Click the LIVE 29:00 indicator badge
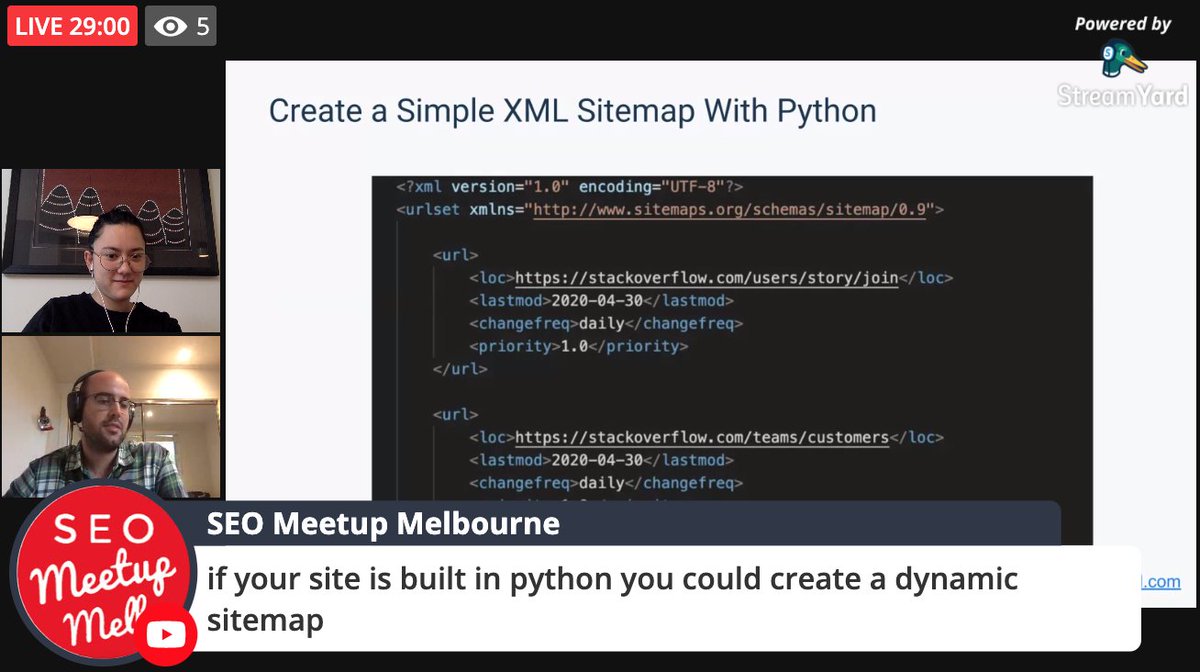1200x672 pixels. (72, 26)
